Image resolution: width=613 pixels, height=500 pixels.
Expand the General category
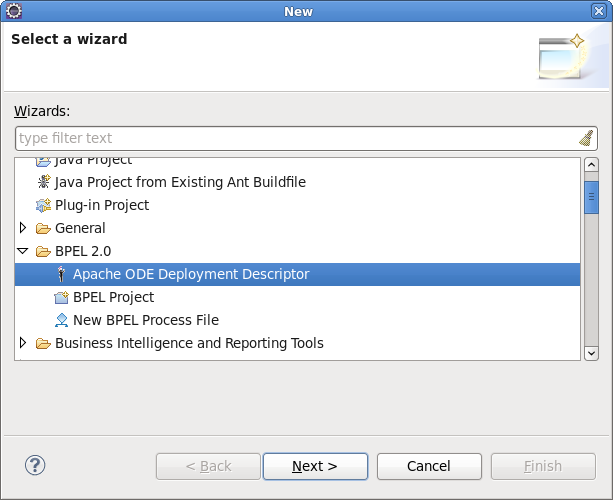point(24,228)
